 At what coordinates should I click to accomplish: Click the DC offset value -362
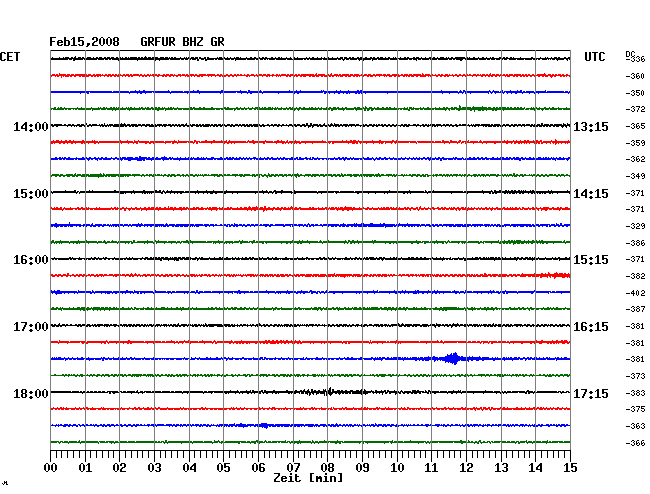(x=635, y=159)
